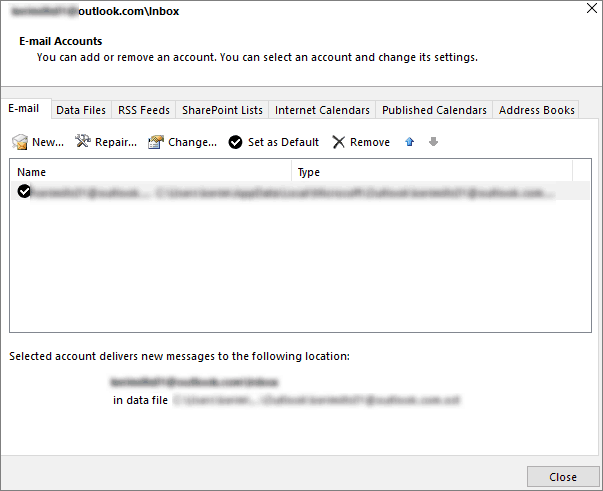Click the Repair tools icon
Viewport: 603px width, 491px height.
pos(84,142)
